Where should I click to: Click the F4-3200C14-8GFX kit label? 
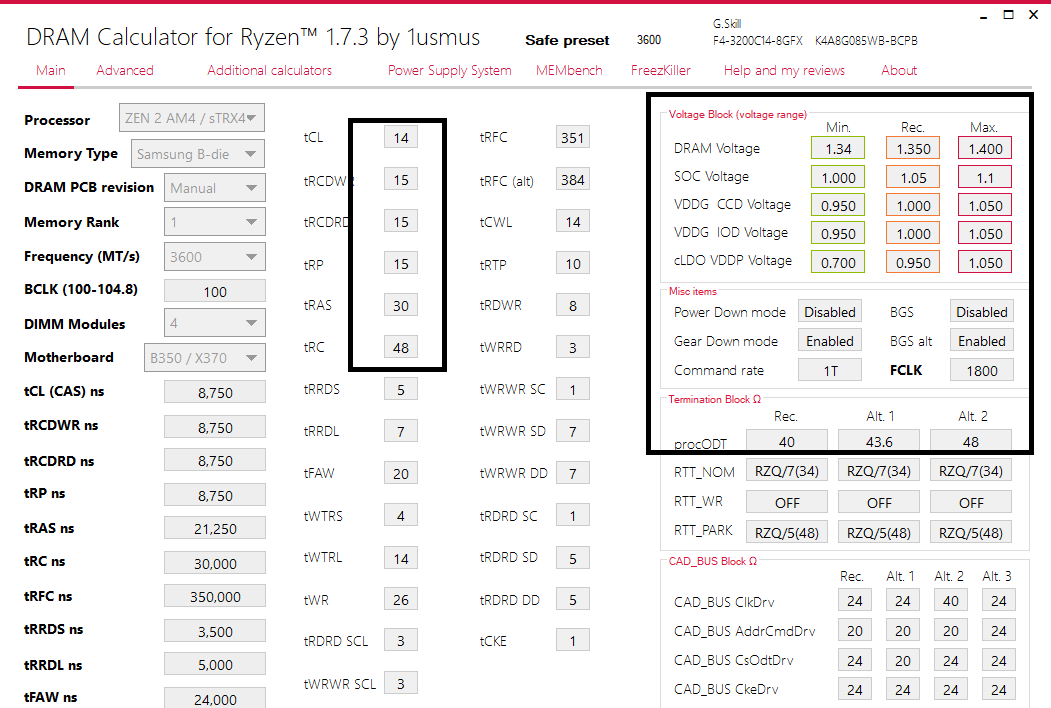tap(757, 40)
